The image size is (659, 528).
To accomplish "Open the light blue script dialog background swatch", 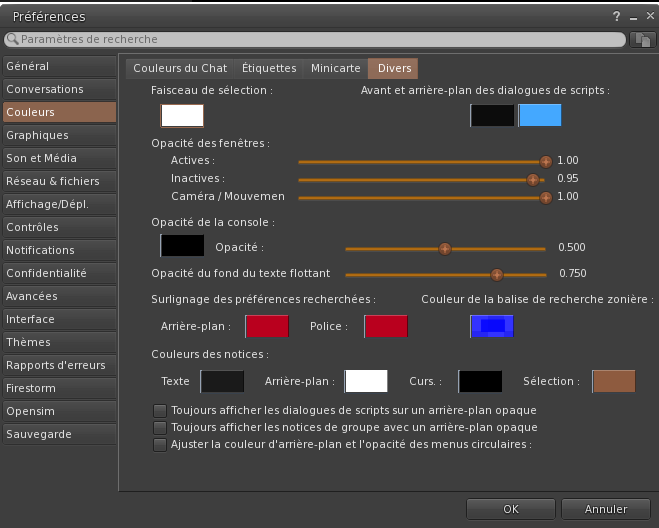I will coord(540,115).
